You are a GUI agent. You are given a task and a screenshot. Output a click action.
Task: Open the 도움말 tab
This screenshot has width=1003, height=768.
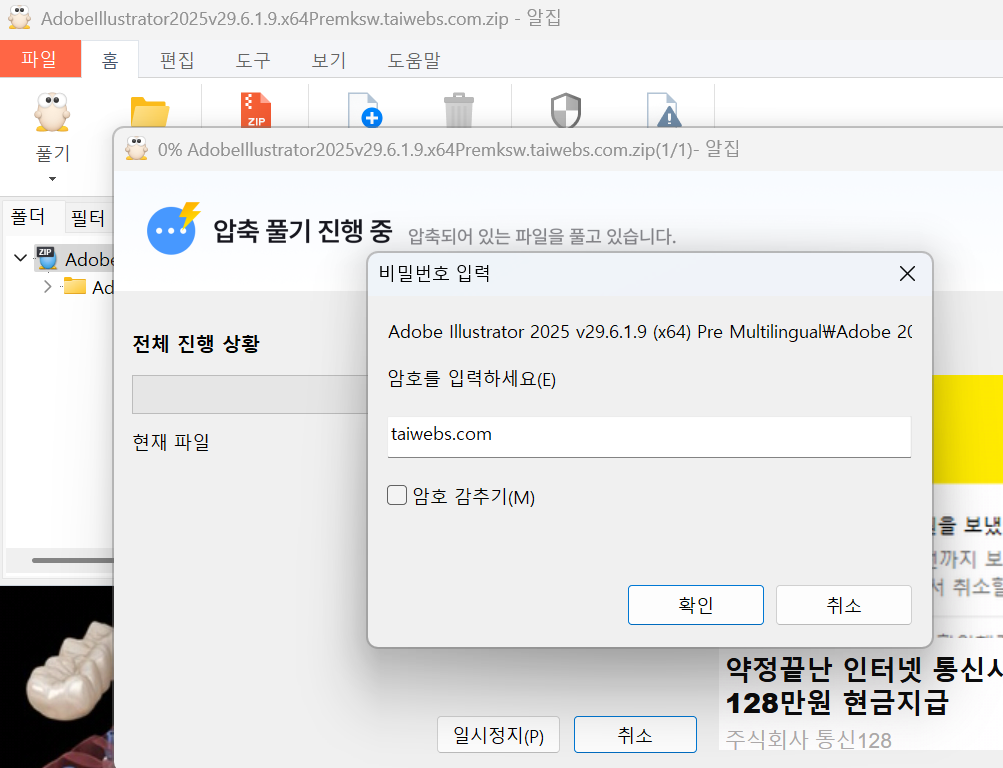click(x=414, y=60)
